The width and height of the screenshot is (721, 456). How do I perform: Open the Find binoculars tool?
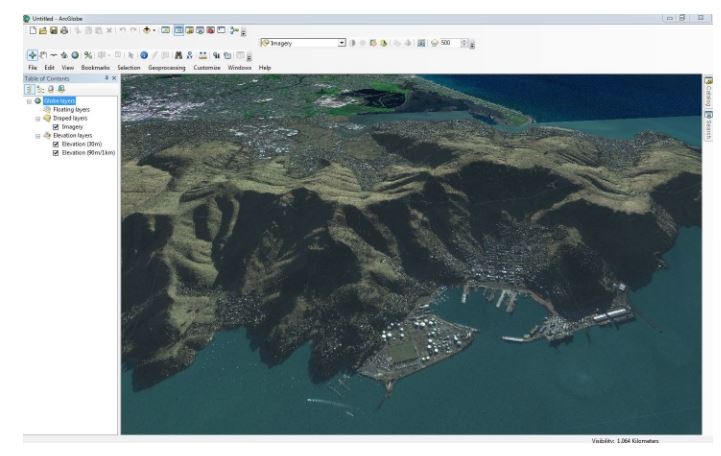(x=178, y=55)
